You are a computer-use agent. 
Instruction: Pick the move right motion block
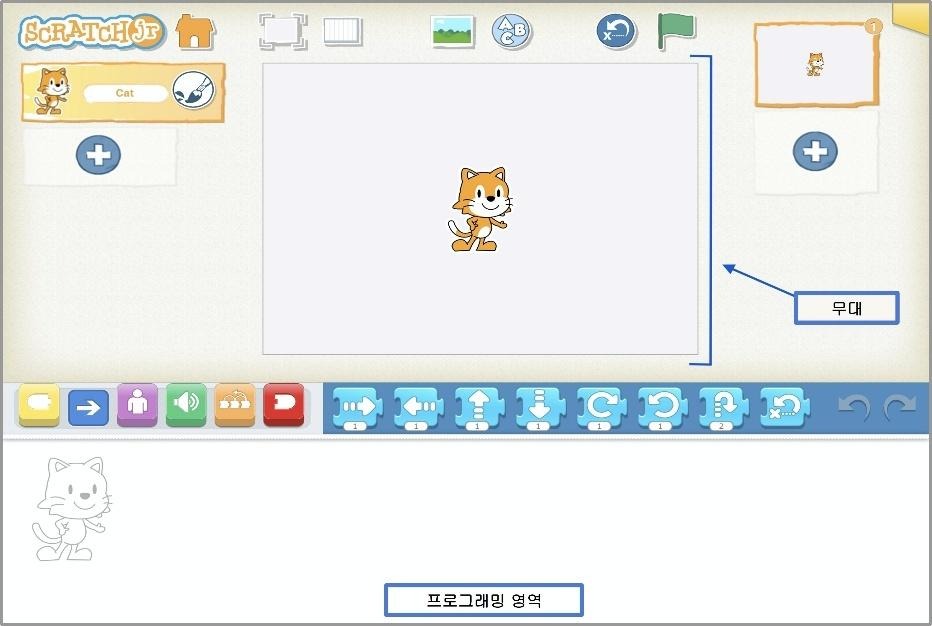click(357, 408)
